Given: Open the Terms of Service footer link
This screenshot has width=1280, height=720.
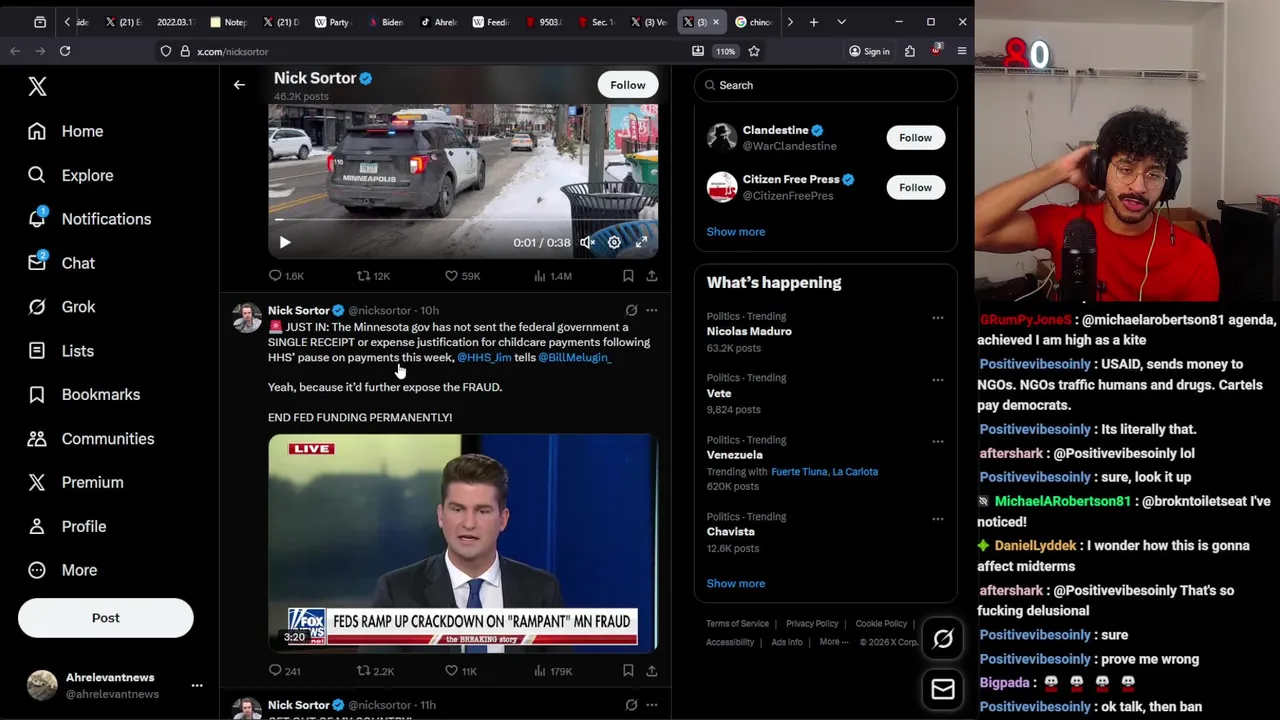Looking at the screenshot, I should point(737,624).
